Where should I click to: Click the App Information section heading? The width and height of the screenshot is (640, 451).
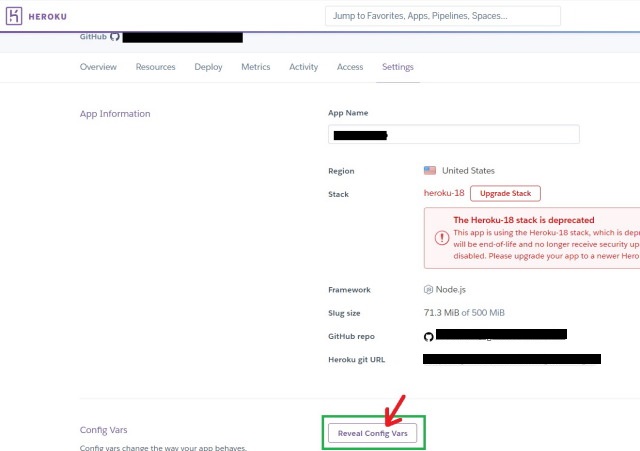pos(115,114)
